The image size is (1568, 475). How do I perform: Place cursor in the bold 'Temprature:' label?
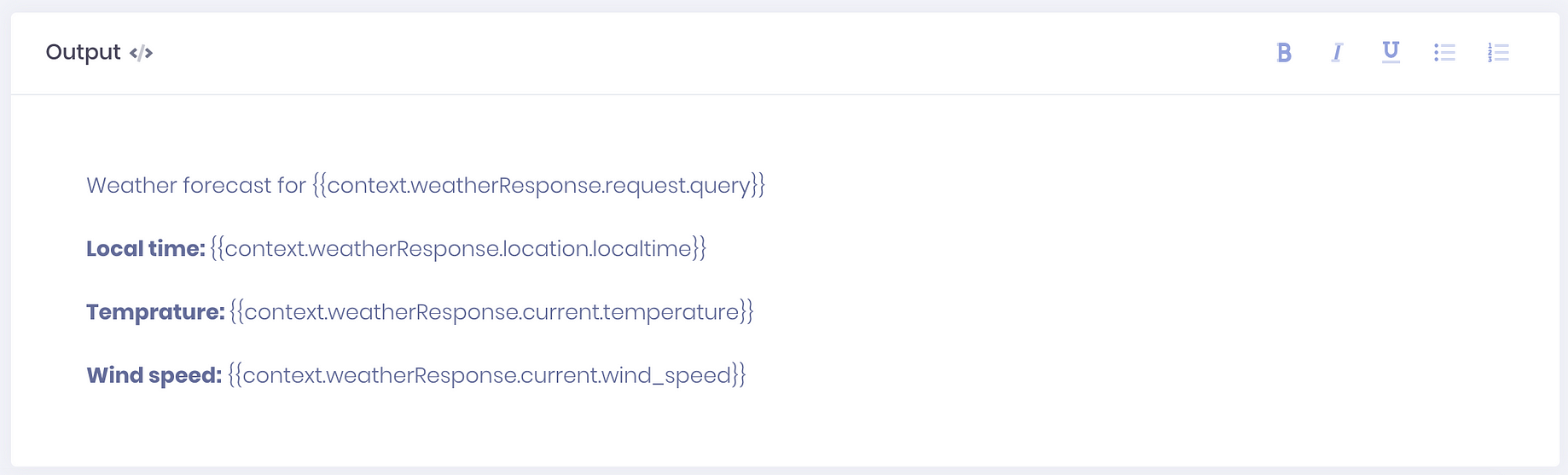tap(155, 312)
